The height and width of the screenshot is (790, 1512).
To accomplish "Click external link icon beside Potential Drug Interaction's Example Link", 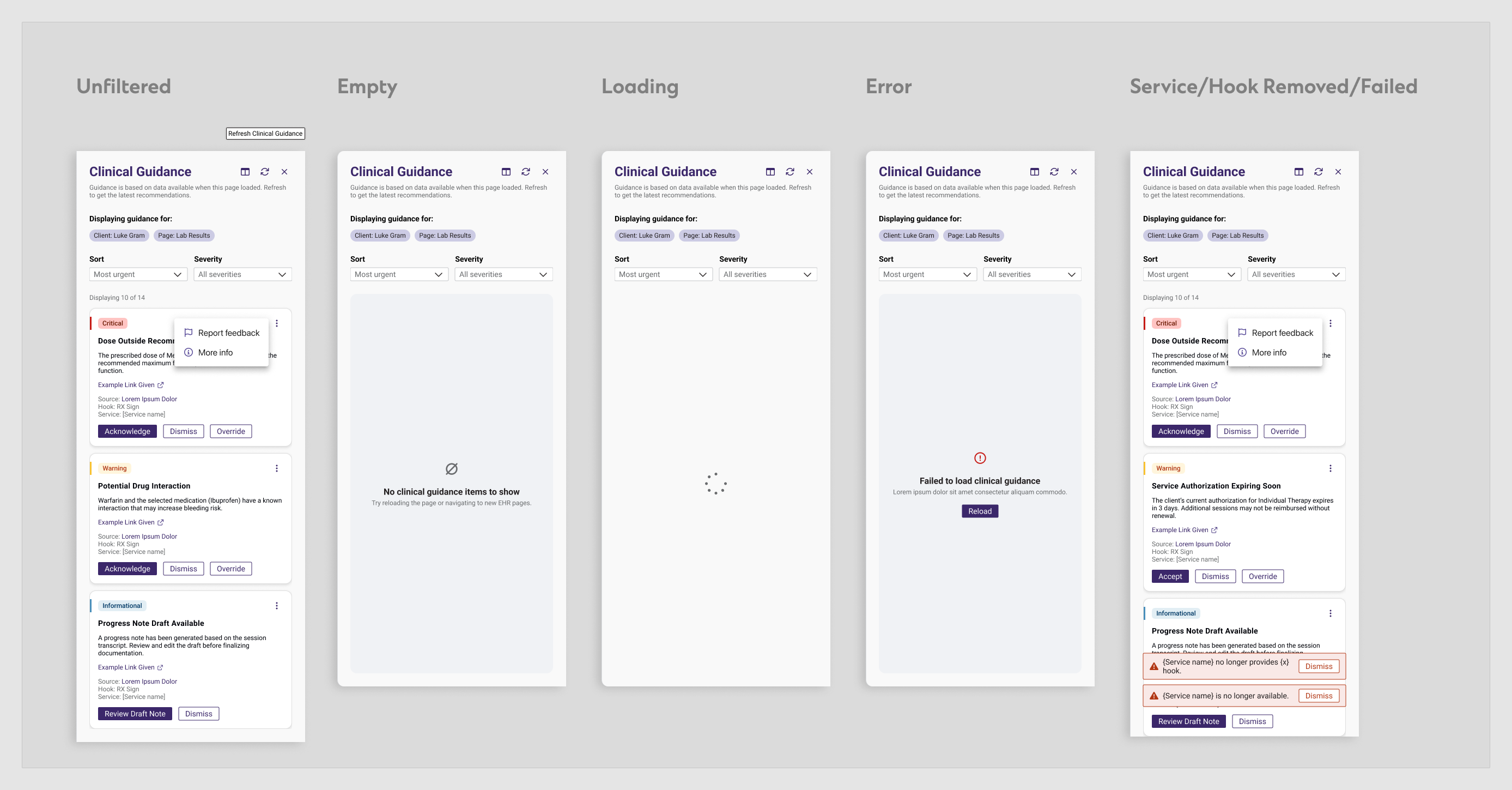I will tap(160, 522).
